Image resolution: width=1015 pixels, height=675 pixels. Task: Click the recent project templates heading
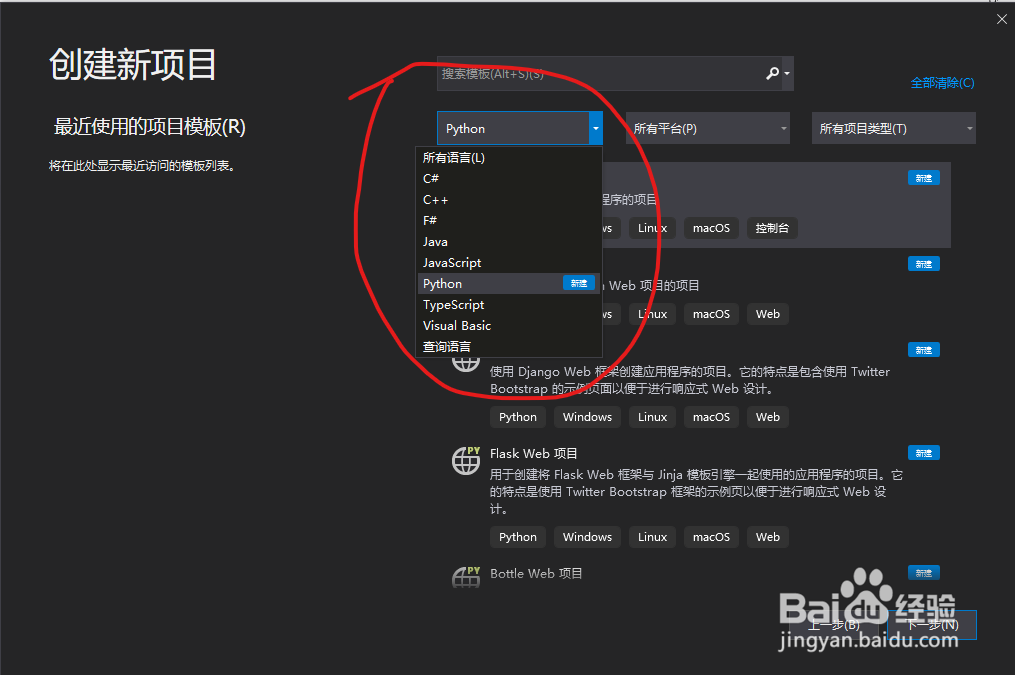pos(150,126)
